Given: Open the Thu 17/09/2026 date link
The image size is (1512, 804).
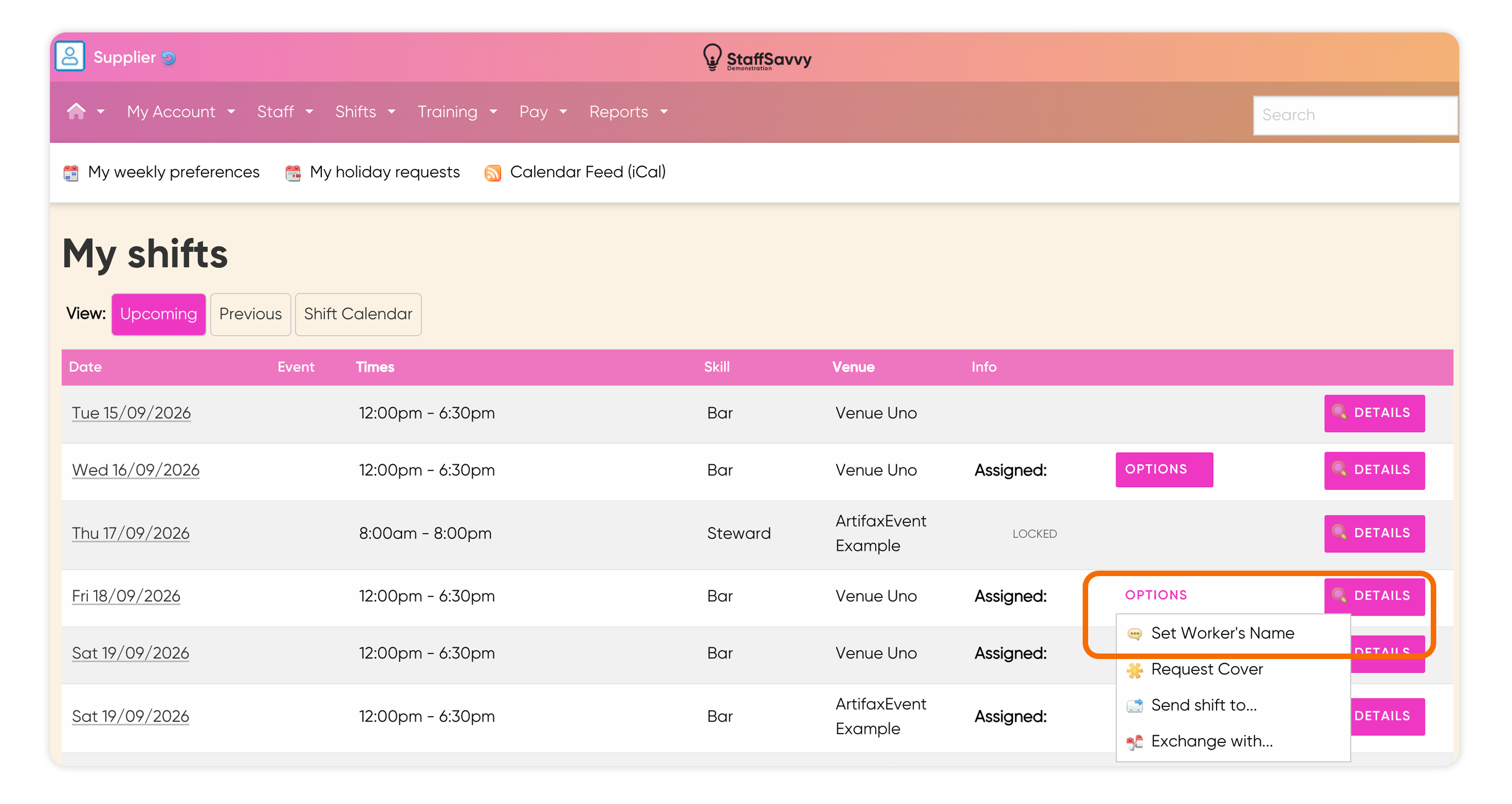Looking at the screenshot, I should pyautogui.click(x=130, y=533).
